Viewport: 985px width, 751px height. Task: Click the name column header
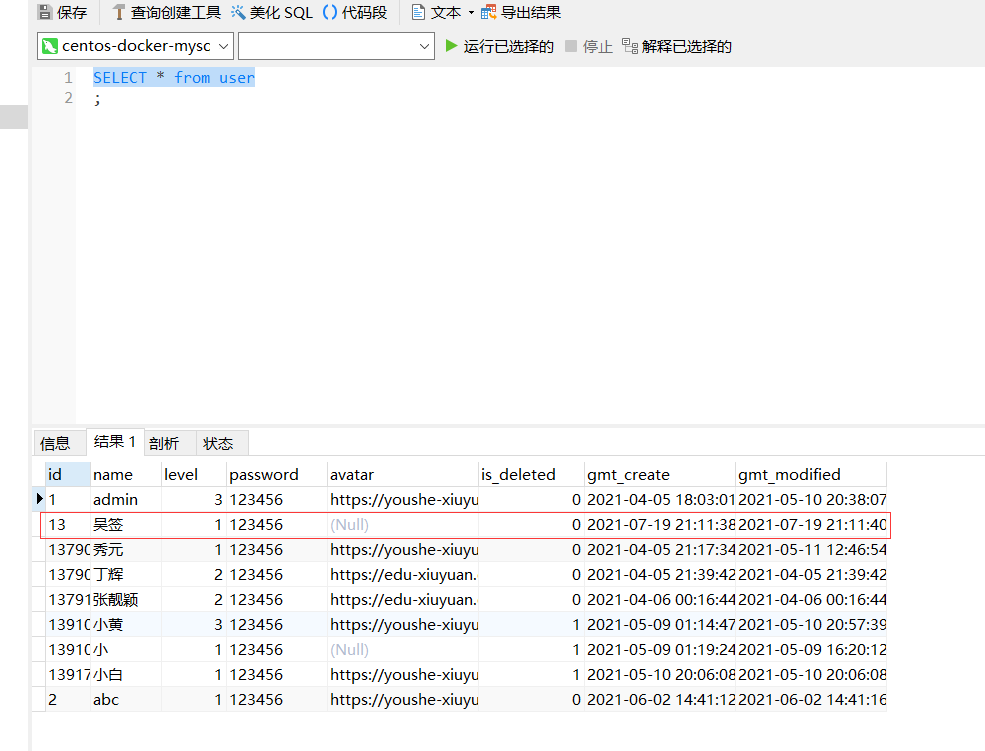click(x=126, y=475)
